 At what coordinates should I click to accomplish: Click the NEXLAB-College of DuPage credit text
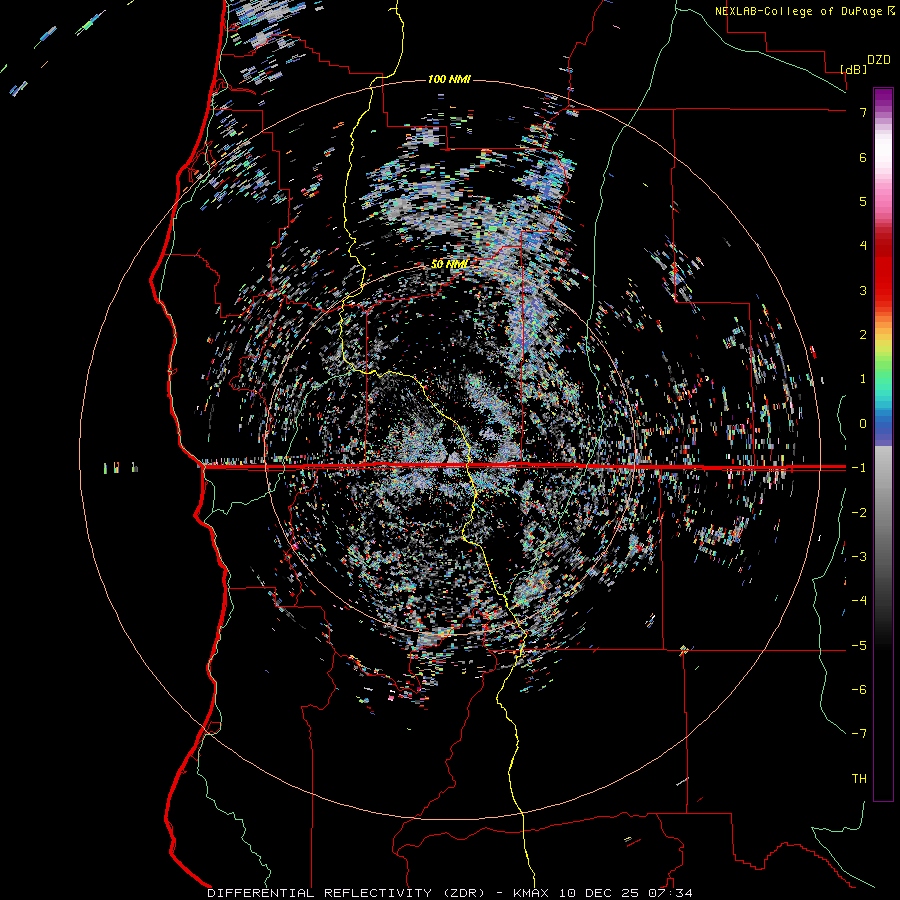point(798,11)
